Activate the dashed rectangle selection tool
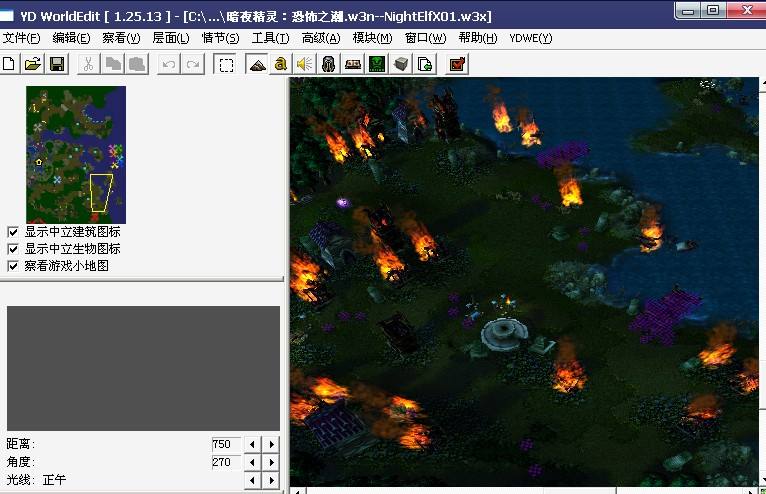The image size is (766, 494). tap(226, 64)
